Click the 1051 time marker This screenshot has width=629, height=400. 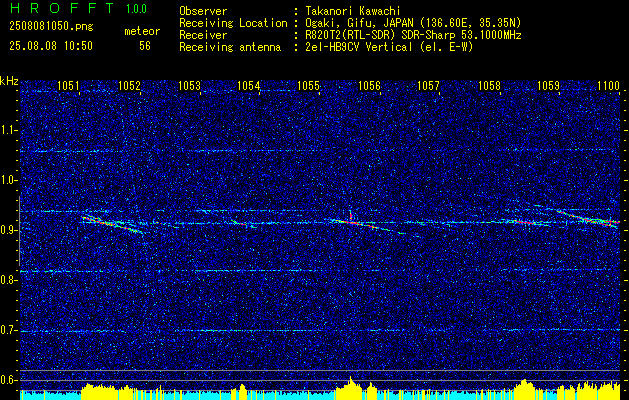(68, 85)
